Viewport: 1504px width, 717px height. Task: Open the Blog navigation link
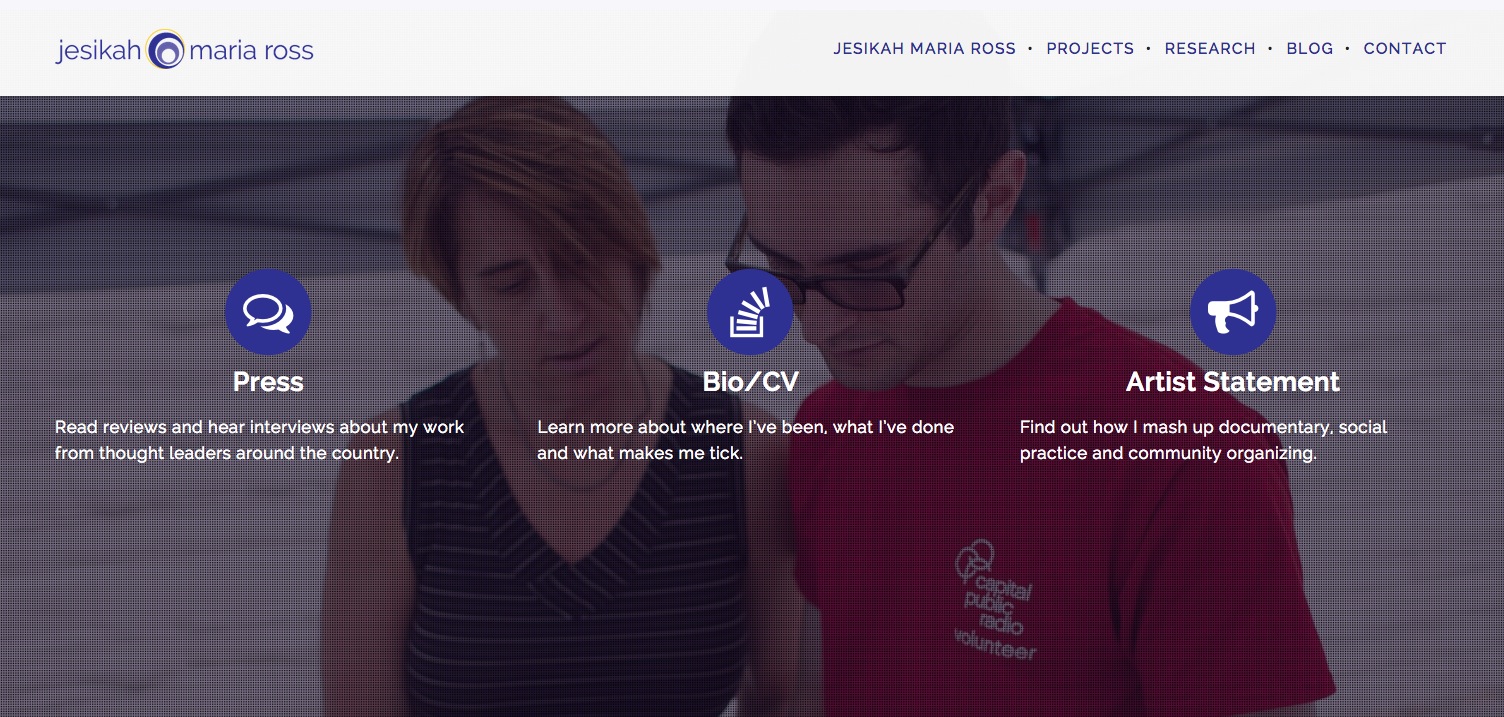point(1310,48)
